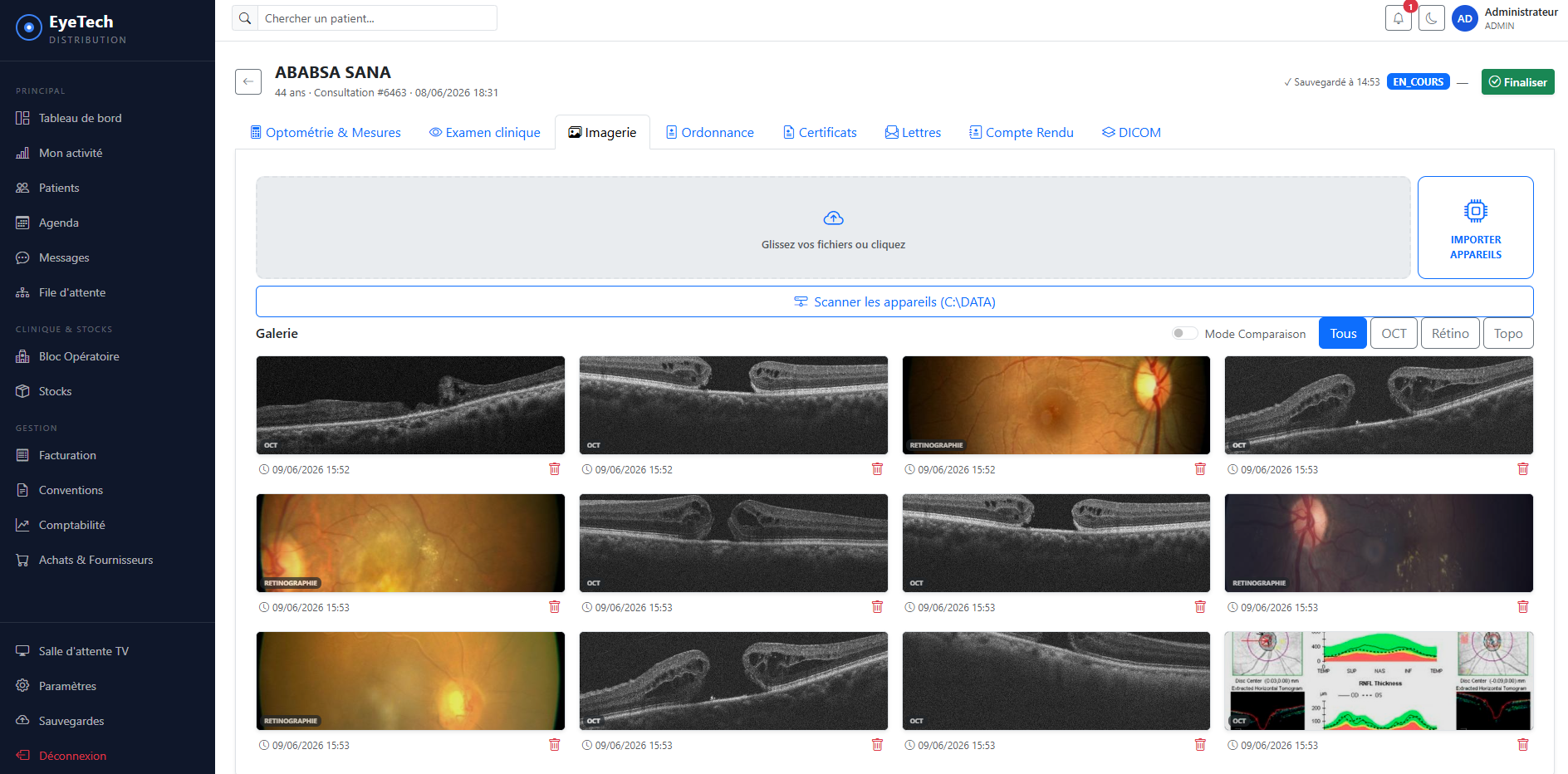This screenshot has height=774, width=1568.
Task: Go back with the arrow button
Action: coord(248,81)
